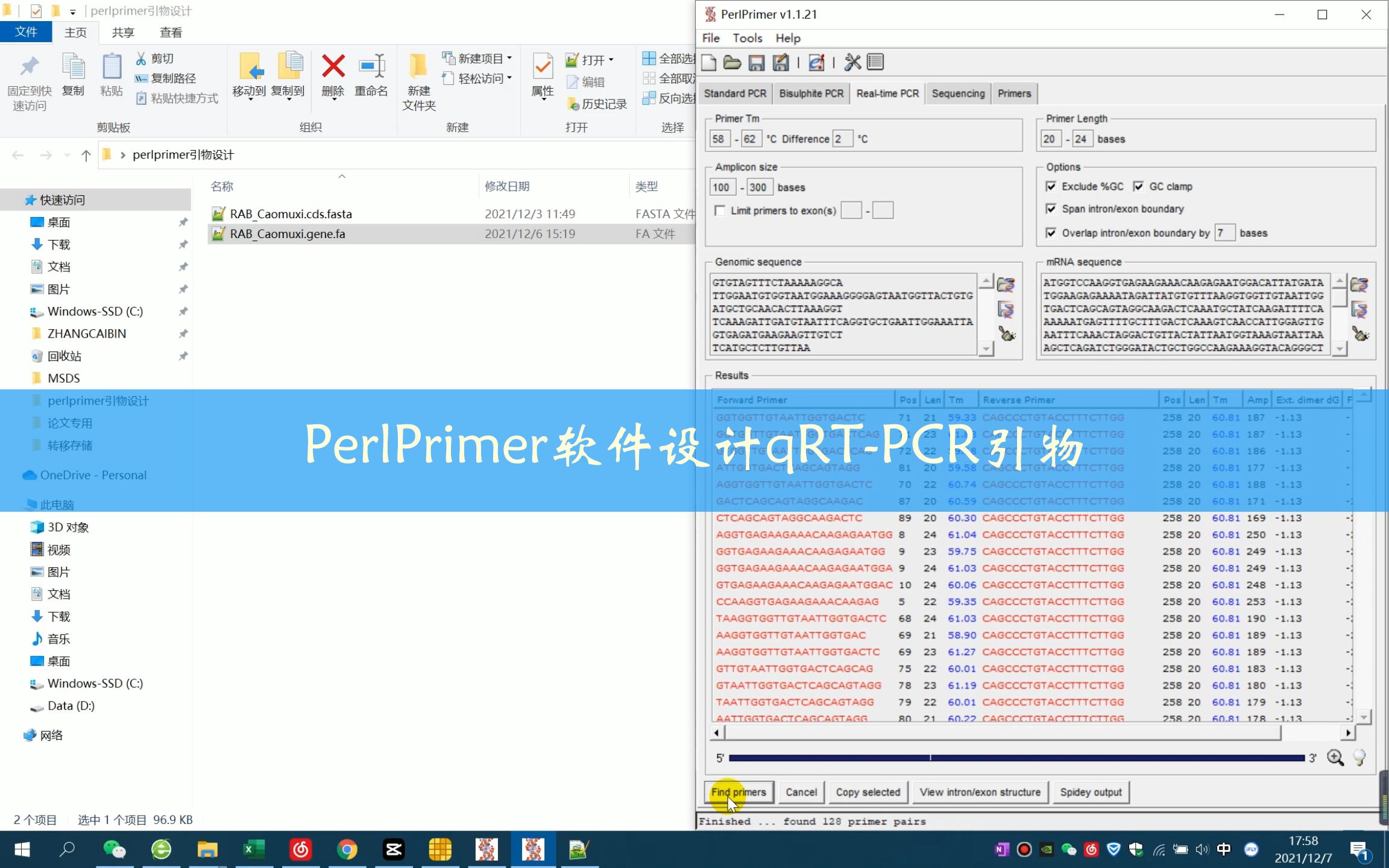Click the Explorer paste (粘贴) clipboard icon
Image resolution: width=1389 pixels, height=868 pixels.
tap(112, 66)
